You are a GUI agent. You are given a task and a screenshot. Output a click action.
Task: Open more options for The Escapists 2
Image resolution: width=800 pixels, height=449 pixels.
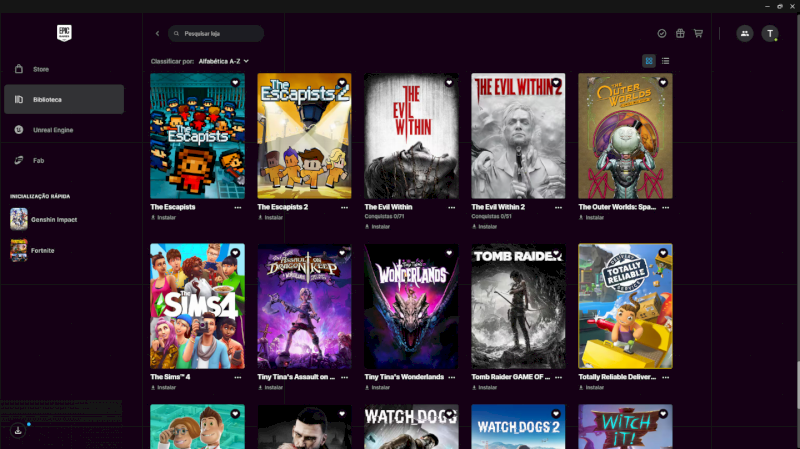tap(344, 208)
